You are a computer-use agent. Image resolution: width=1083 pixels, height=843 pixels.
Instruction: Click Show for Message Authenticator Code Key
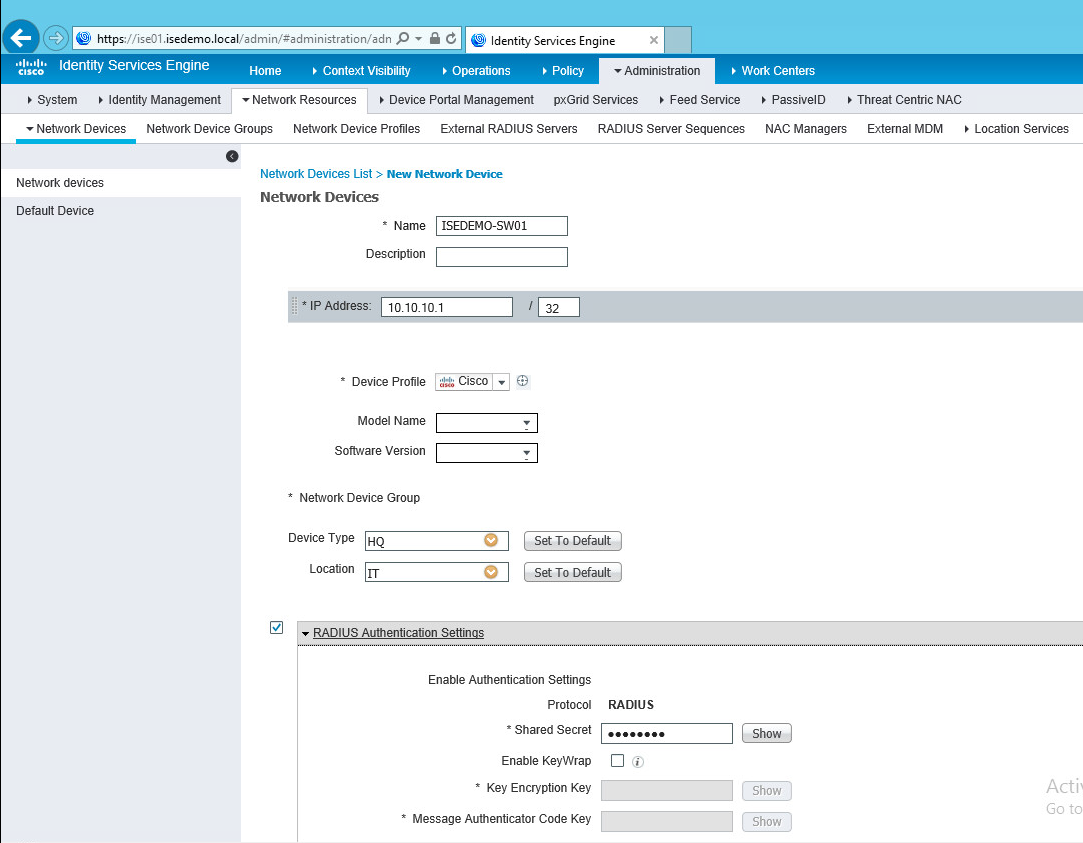point(767,822)
